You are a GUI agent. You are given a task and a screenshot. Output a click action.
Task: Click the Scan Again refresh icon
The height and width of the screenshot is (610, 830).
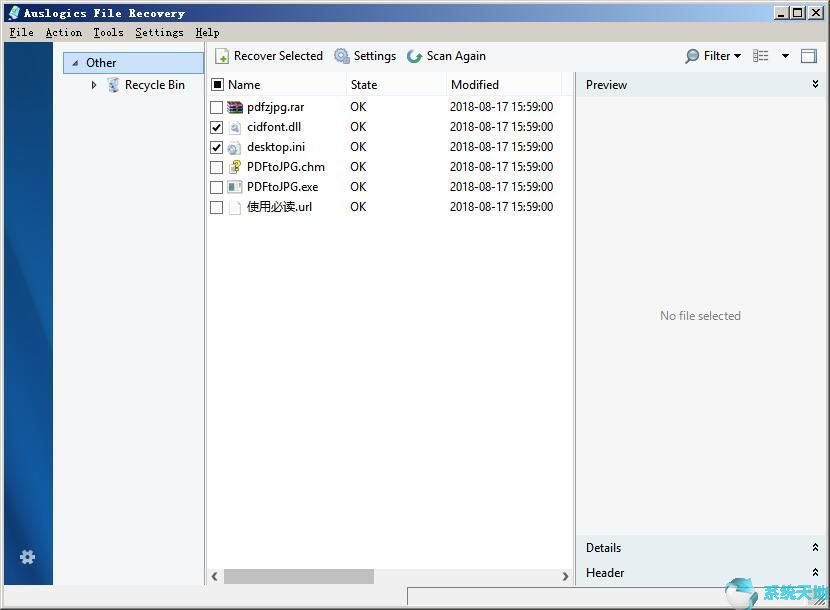pyautogui.click(x=414, y=56)
